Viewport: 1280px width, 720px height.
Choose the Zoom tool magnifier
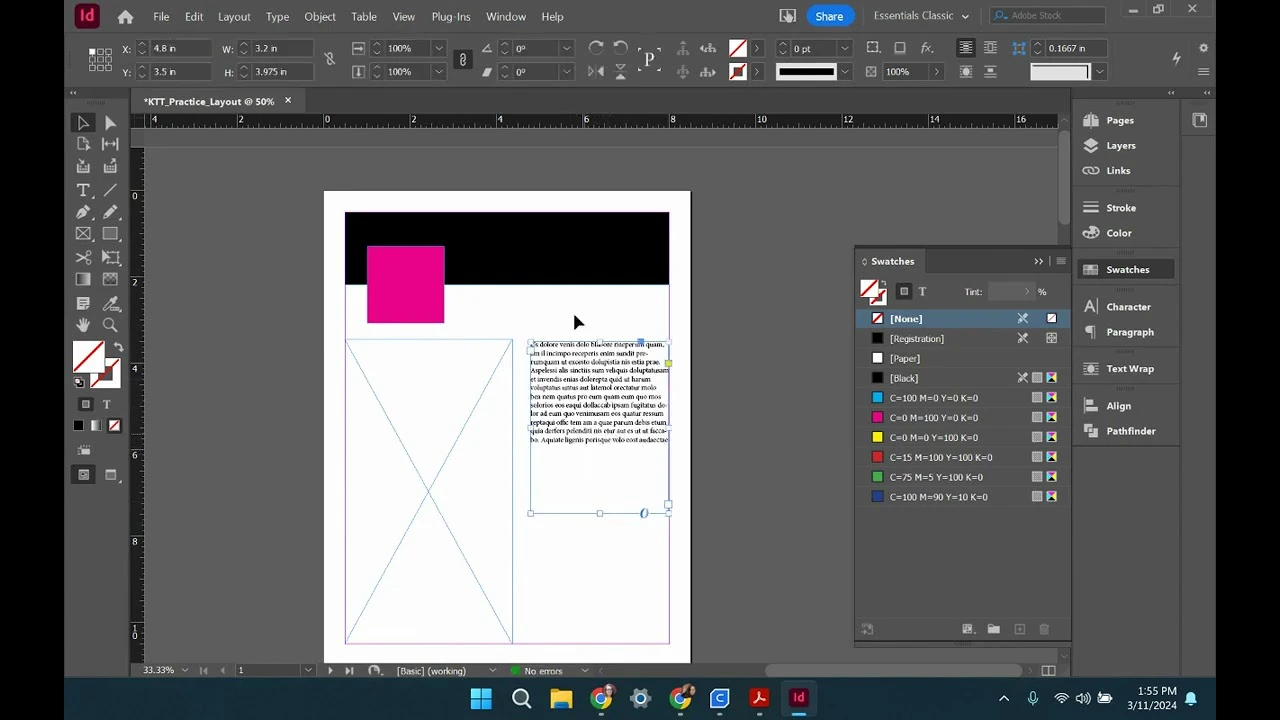coord(110,325)
